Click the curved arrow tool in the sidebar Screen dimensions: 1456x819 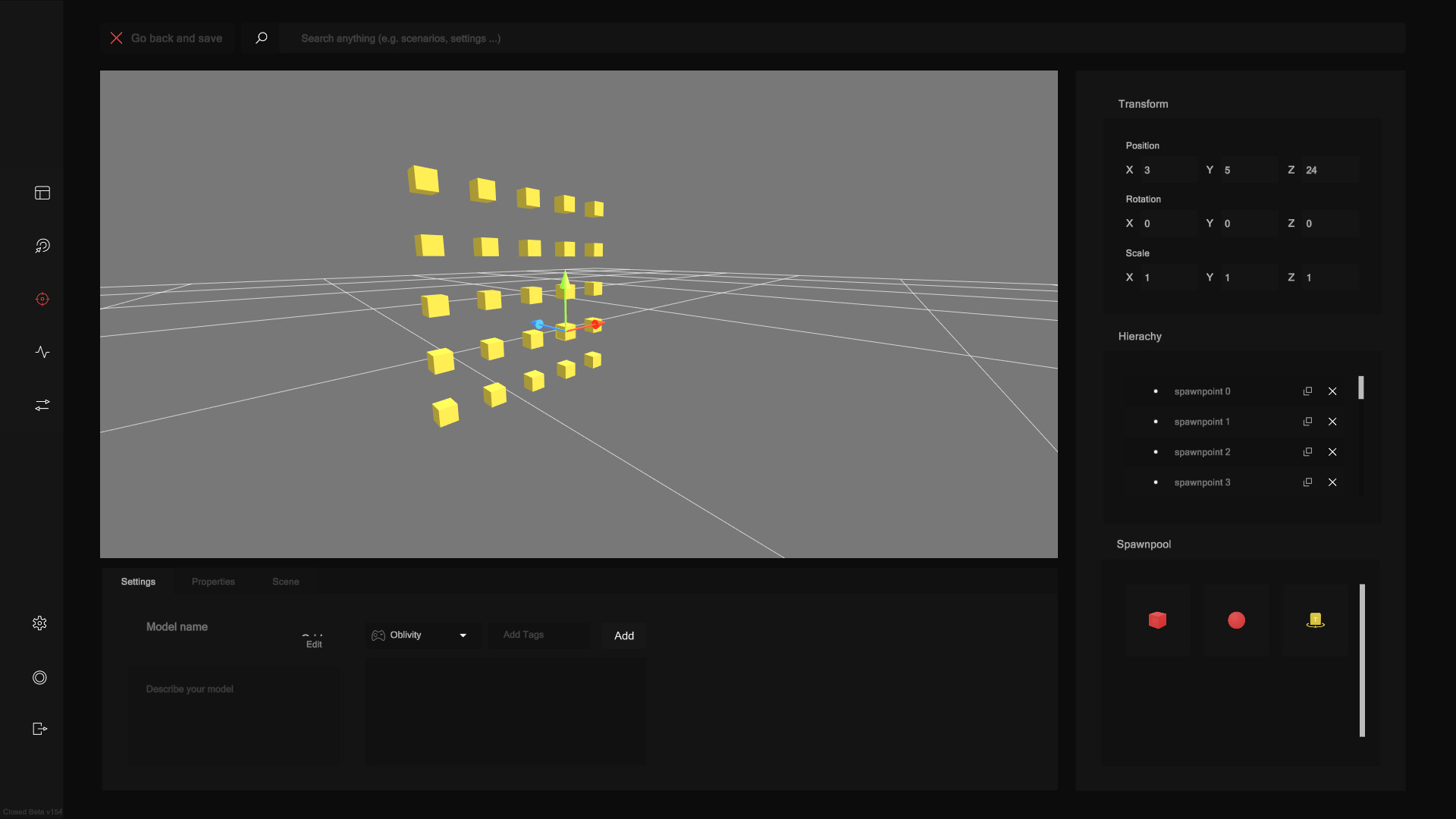pyautogui.click(x=42, y=246)
